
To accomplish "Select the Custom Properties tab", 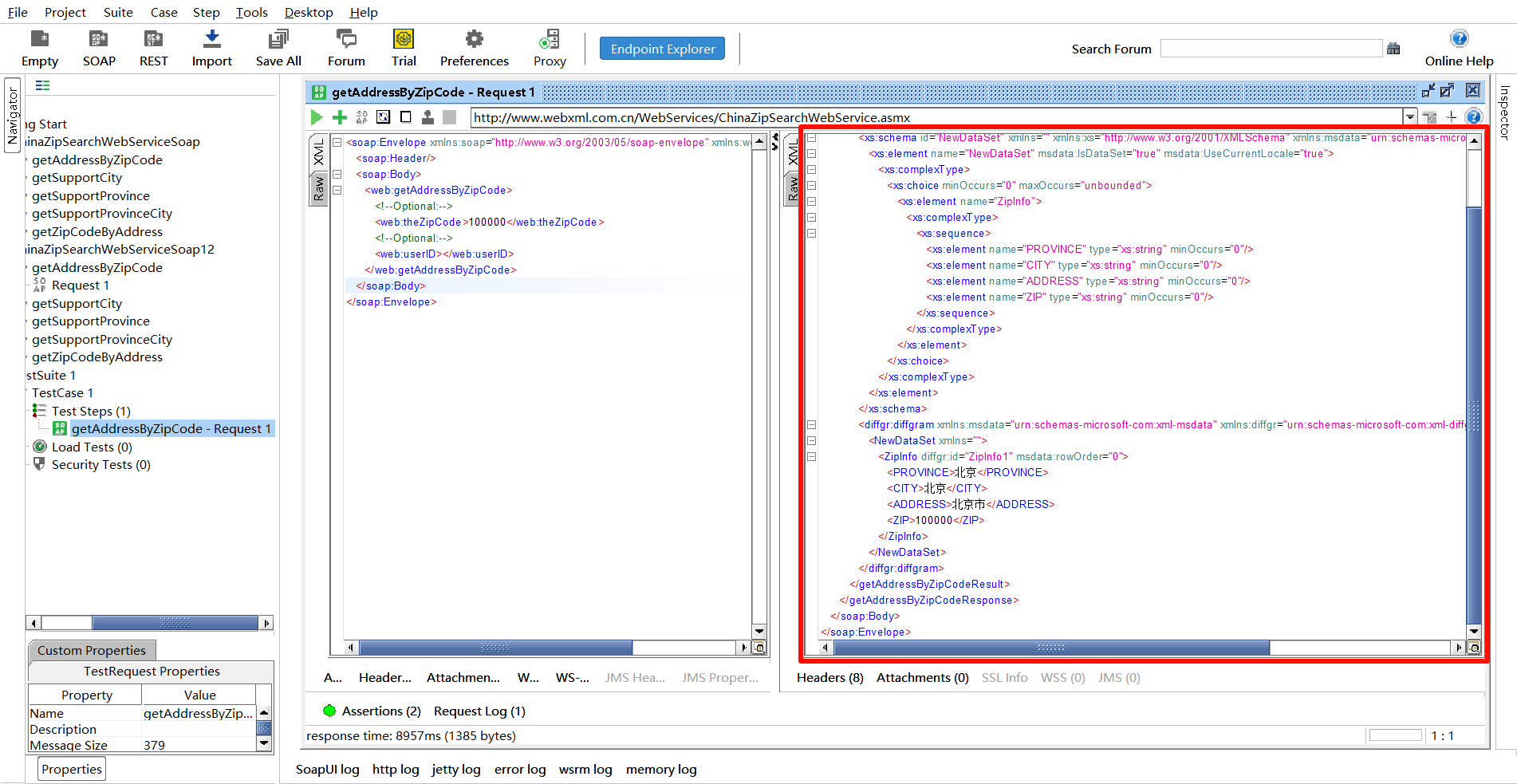I will pos(92,650).
